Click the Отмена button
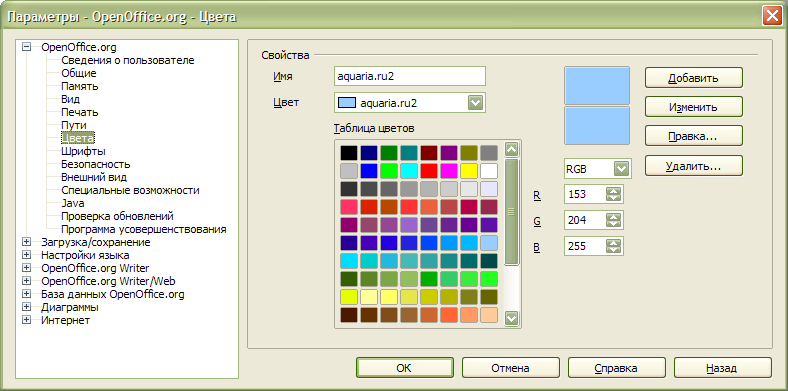The image size is (788, 391). pyautogui.click(x=511, y=368)
